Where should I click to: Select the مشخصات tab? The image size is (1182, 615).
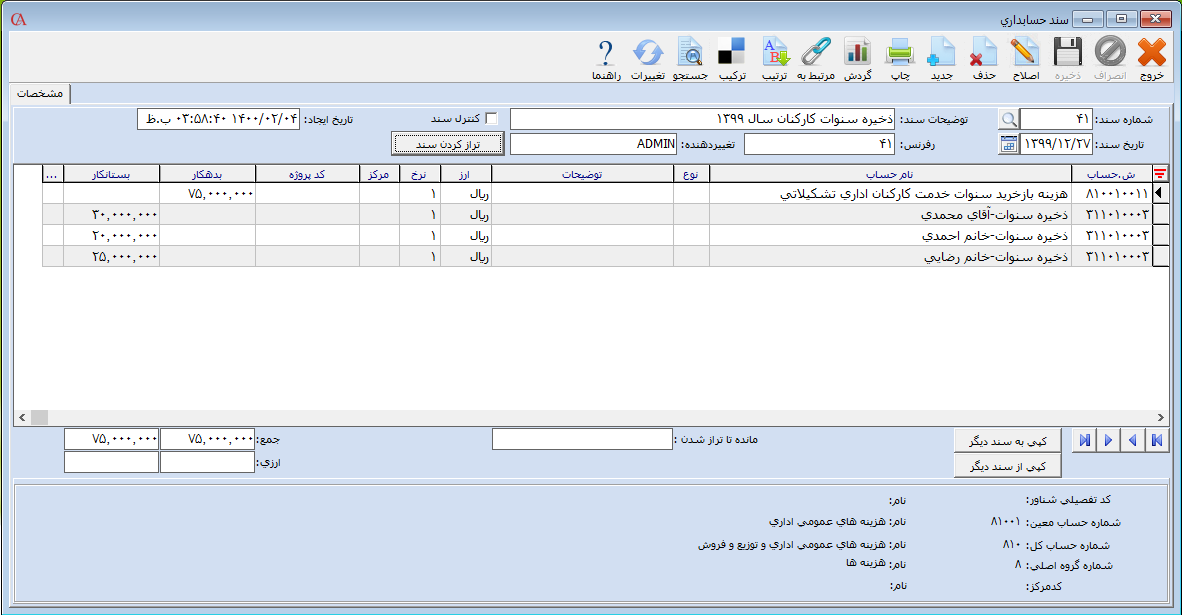click(x=41, y=93)
